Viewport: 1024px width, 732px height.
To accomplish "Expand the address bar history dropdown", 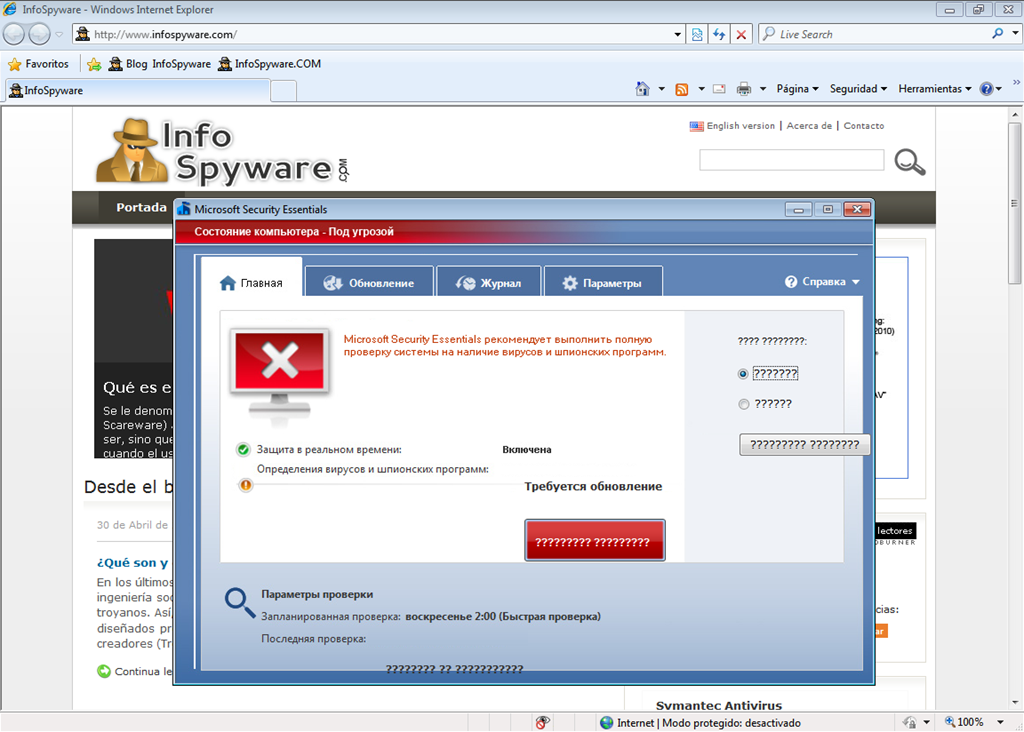I will point(677,35).
